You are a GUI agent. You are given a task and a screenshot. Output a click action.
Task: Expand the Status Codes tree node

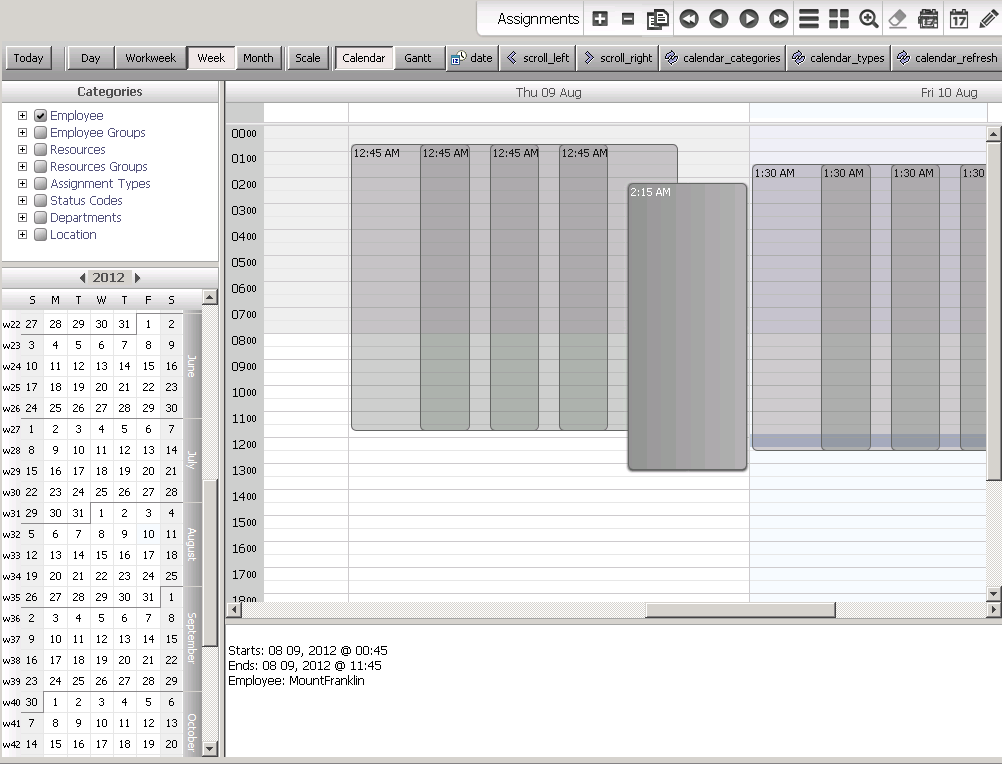[22, 200]
